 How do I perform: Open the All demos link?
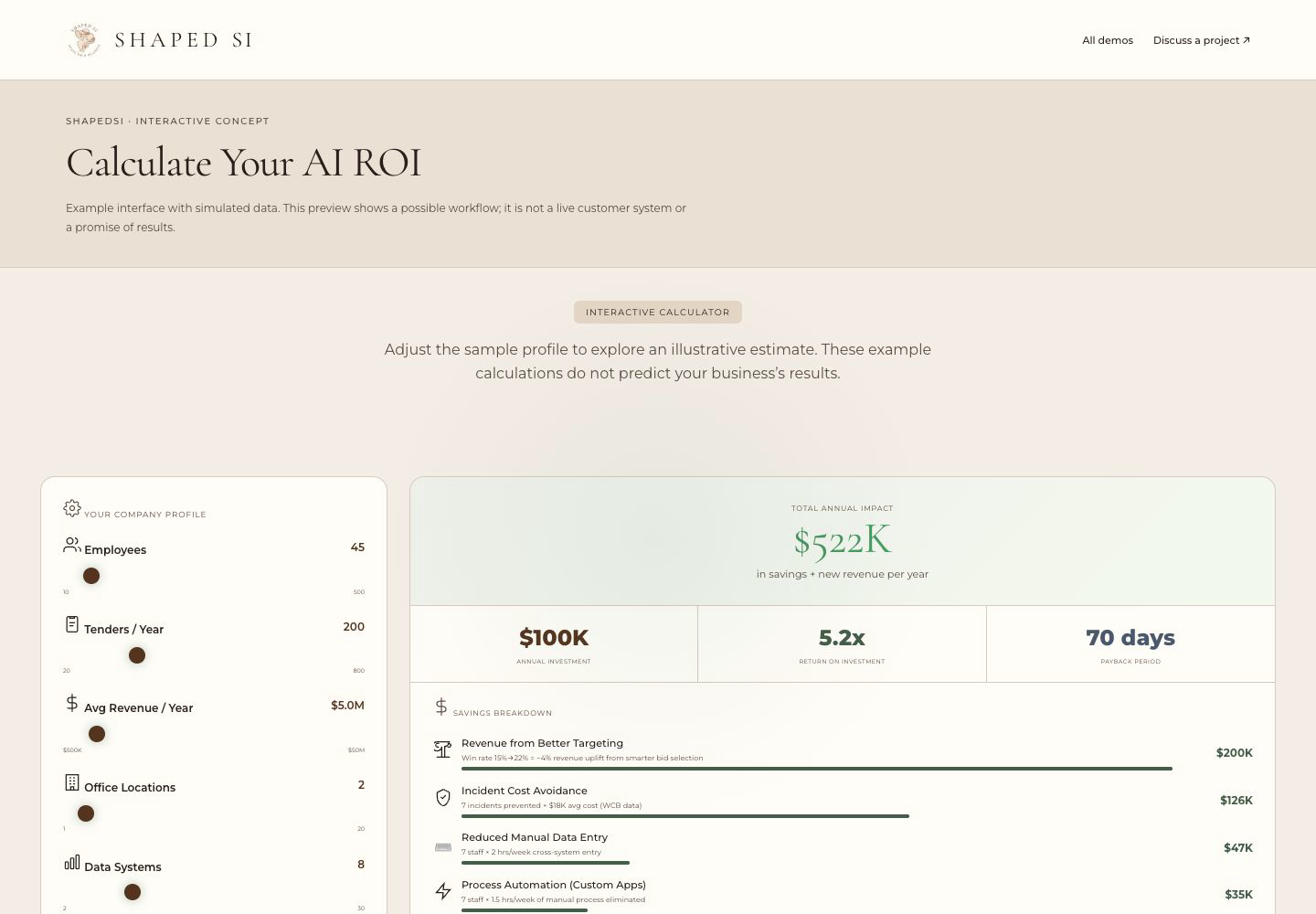point(1108,40)
